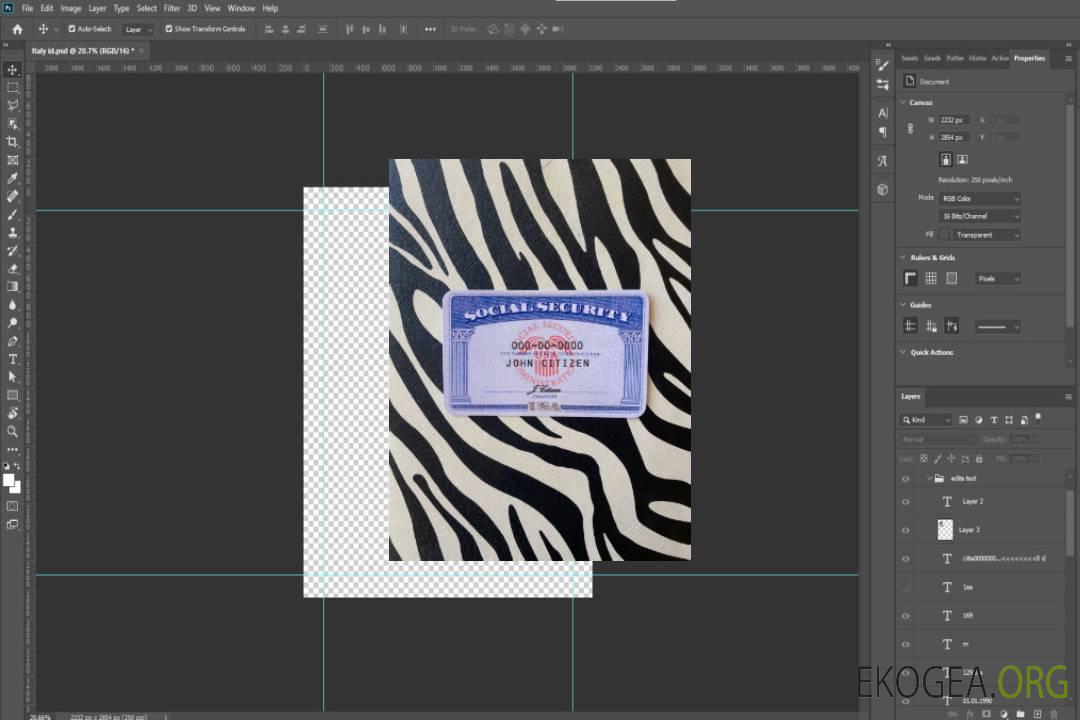Viewport: 1080px width, 720px height.
Task: Hide the '169' text layer
Action: 906,616
